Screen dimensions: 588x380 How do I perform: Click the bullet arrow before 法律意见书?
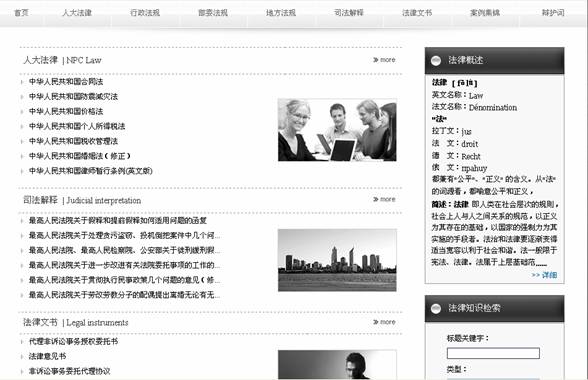[x=22, y=356]
